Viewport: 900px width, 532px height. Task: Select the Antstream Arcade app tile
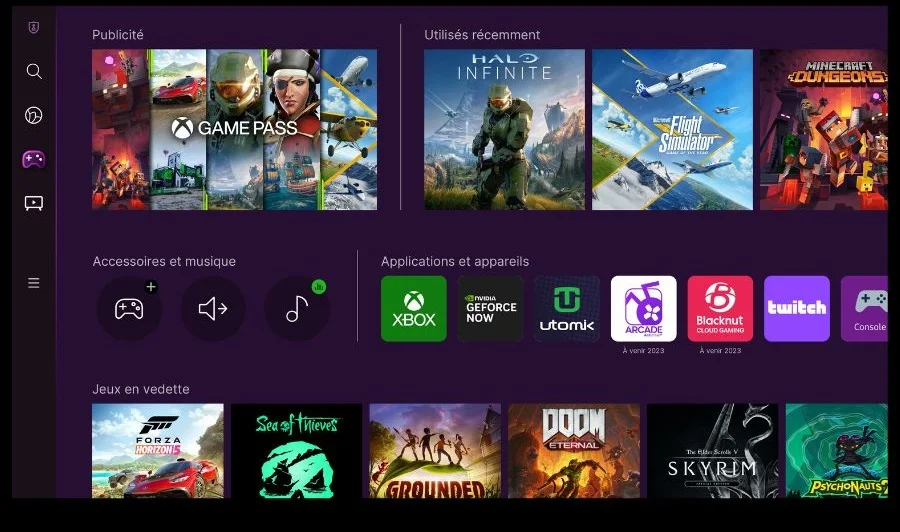tap(643, 309)
